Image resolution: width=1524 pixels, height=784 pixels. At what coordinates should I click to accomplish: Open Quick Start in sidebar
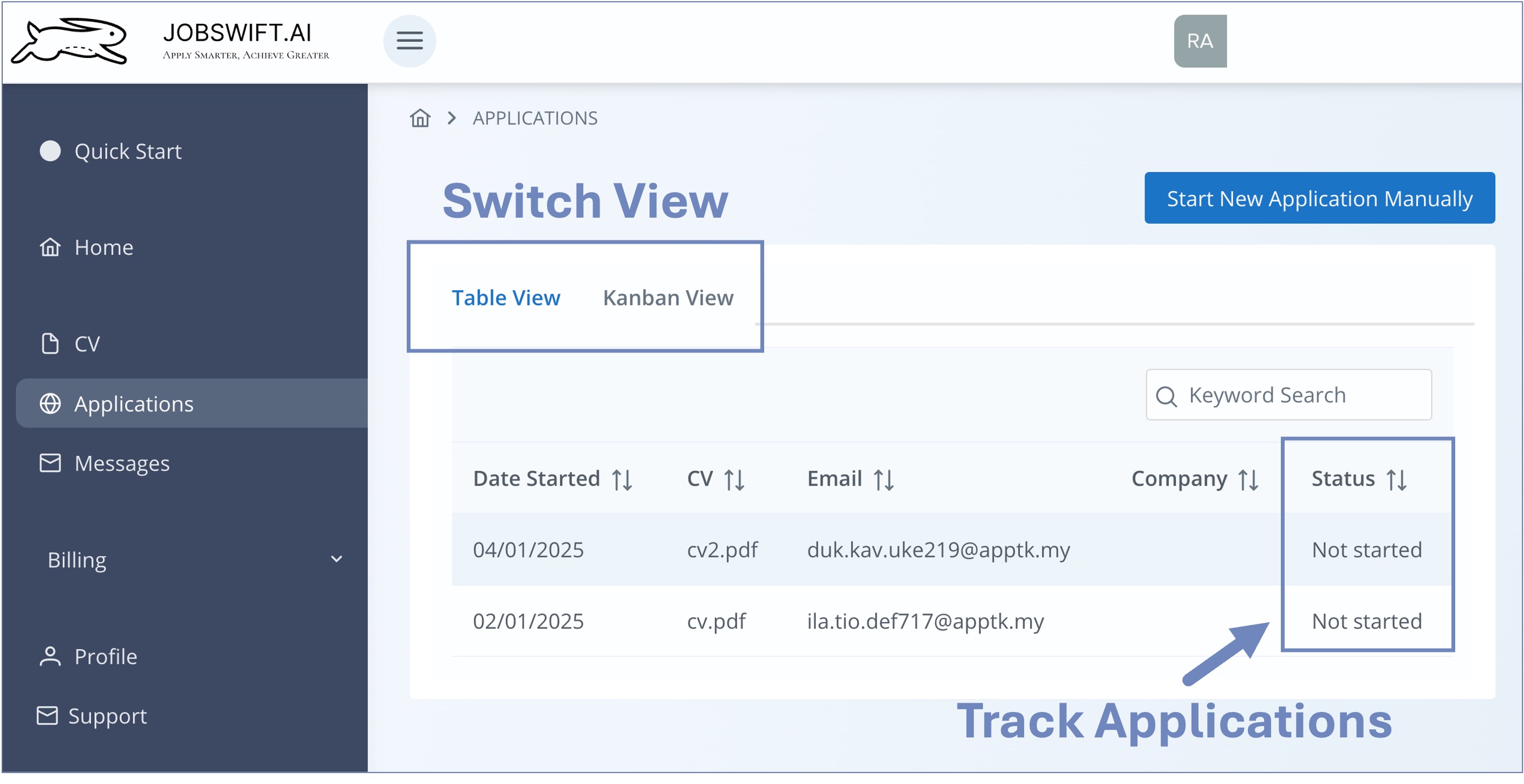click(191, 151)
